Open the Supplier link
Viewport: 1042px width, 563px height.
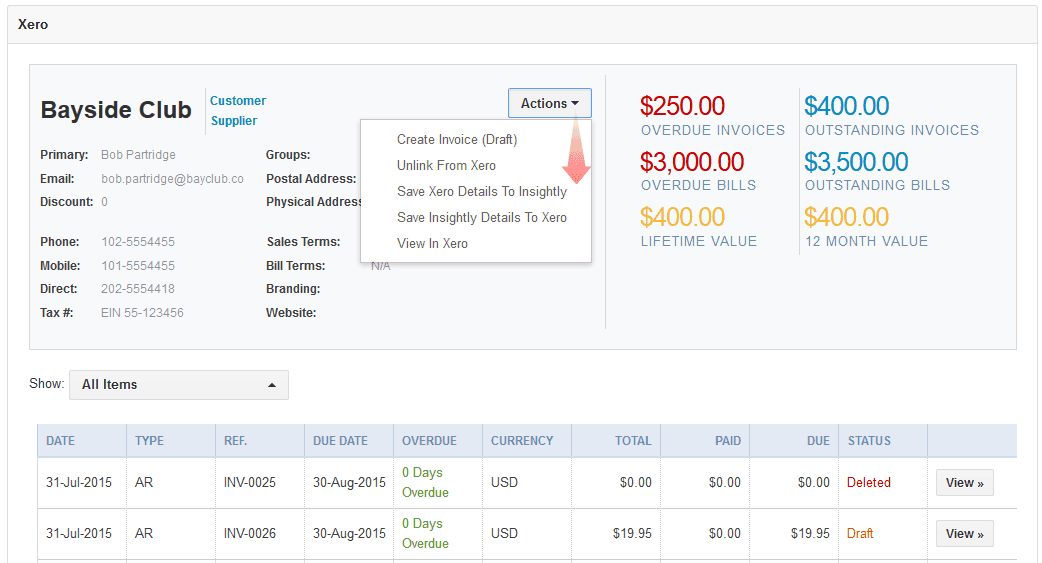(234, 120)
